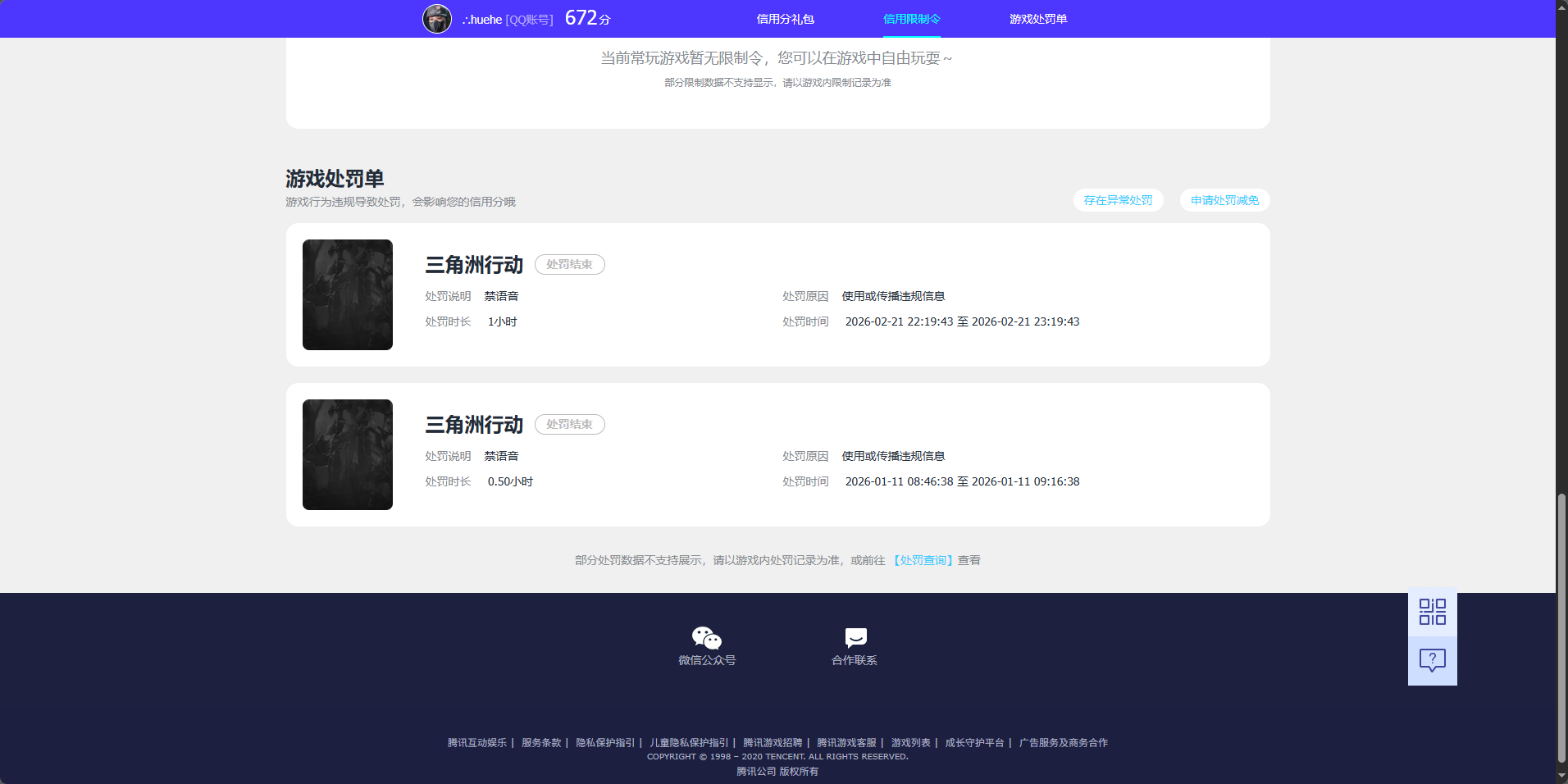Click the 服务条款 footer link
The image size is (1568, 784).
pos(540,742)
